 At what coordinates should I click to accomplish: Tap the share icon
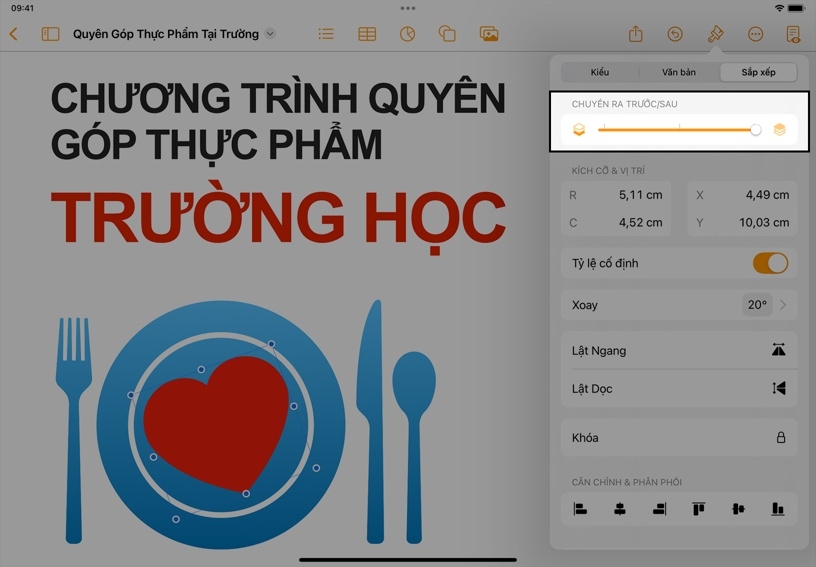(x=635, y=34)
